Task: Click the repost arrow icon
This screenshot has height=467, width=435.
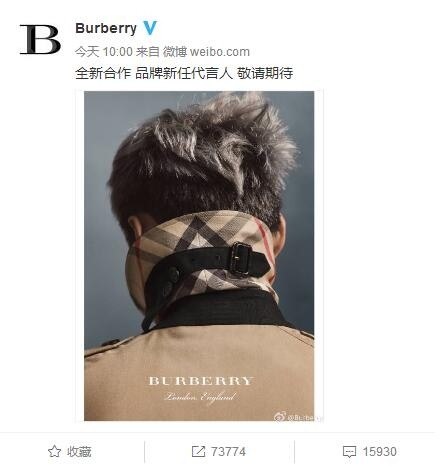Action: (198, 452)
